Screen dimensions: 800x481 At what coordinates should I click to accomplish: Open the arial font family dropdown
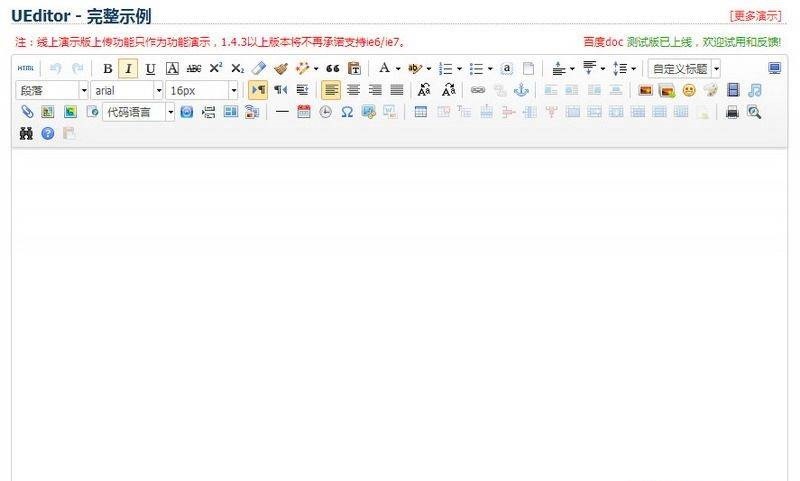coord(158,91)
